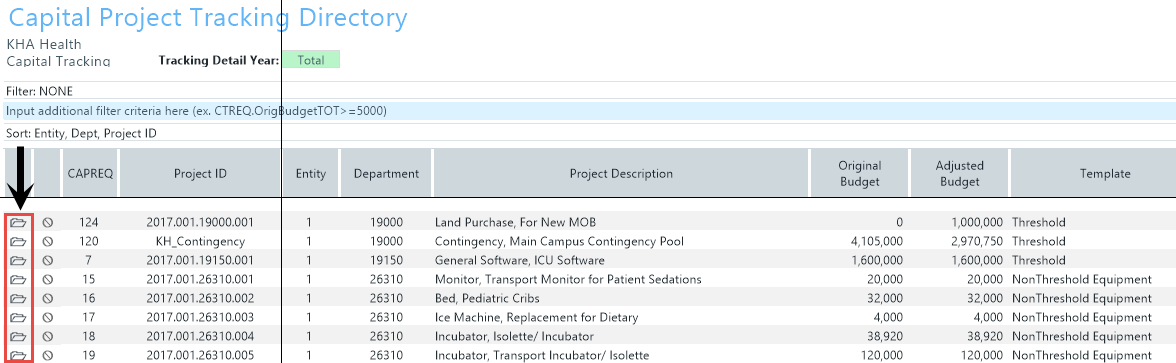This screenshot has height=363, width=1176.
Task: Select the Tracking Detail Year Total cell
Action: (x=310, y=60)
